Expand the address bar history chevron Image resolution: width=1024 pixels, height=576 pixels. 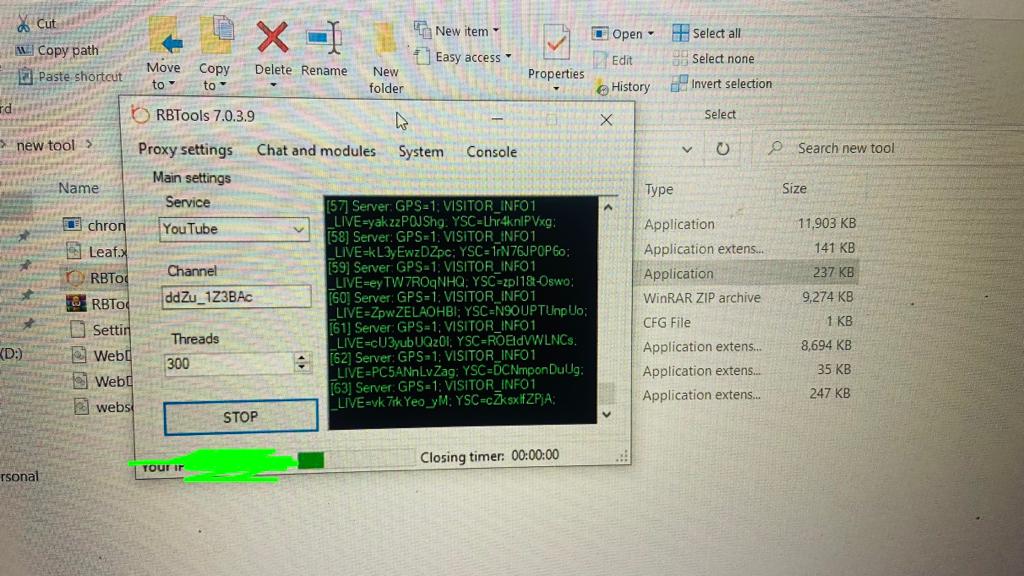pos(687,149)
